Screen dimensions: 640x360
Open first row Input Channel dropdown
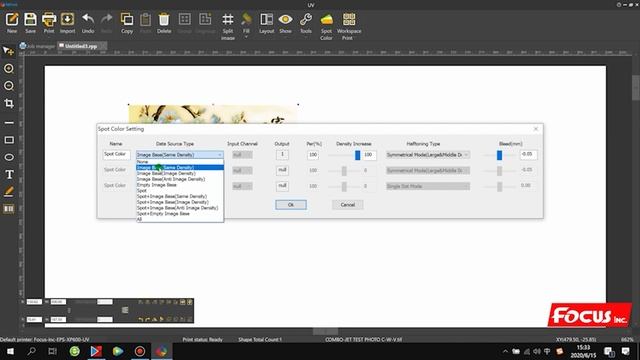(x=242, y=155)
